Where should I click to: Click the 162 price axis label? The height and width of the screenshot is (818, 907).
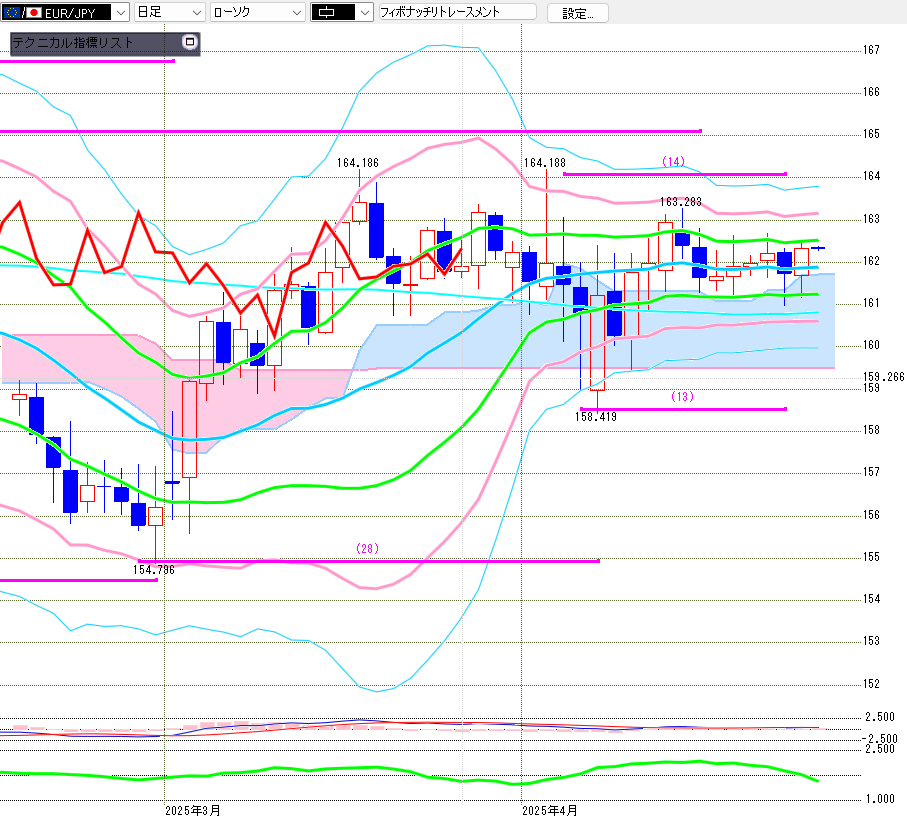click(871, 261)
